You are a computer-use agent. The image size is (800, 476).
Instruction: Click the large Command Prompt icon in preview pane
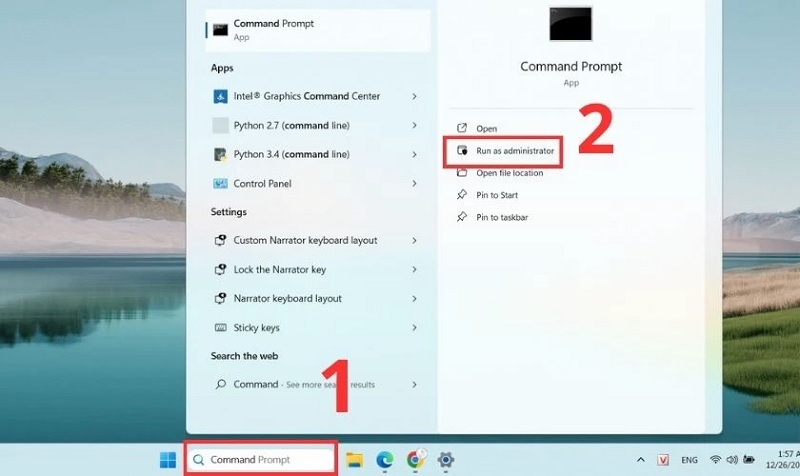570,24
